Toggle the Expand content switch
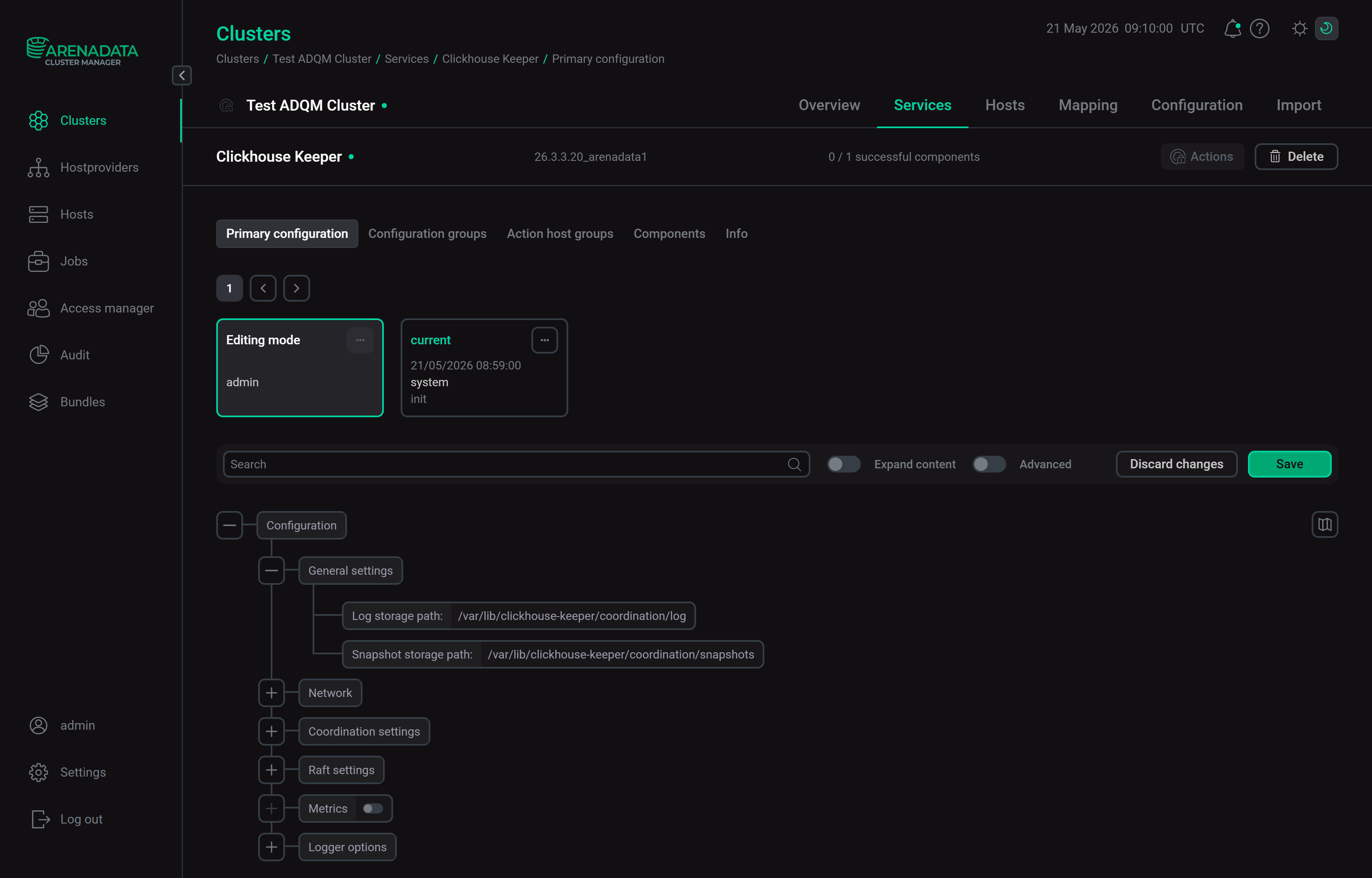 [x=844, y=464]
